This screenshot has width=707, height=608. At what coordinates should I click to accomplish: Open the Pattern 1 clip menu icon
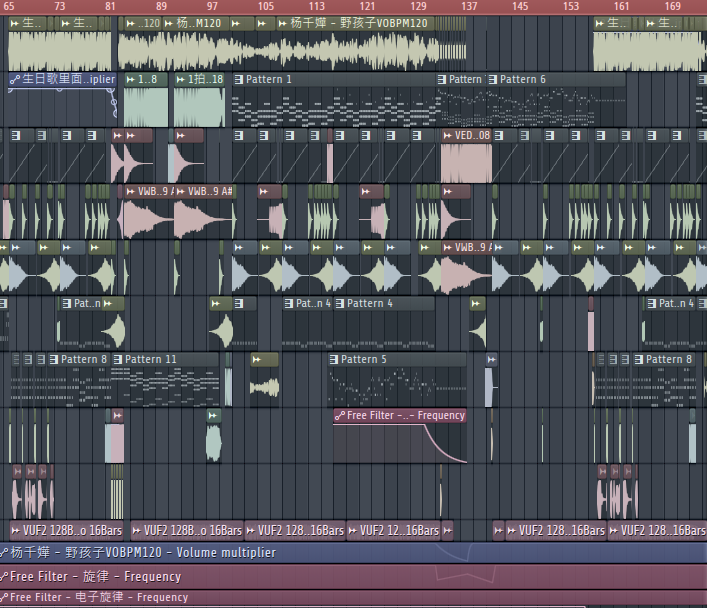[x=239, y=80]
